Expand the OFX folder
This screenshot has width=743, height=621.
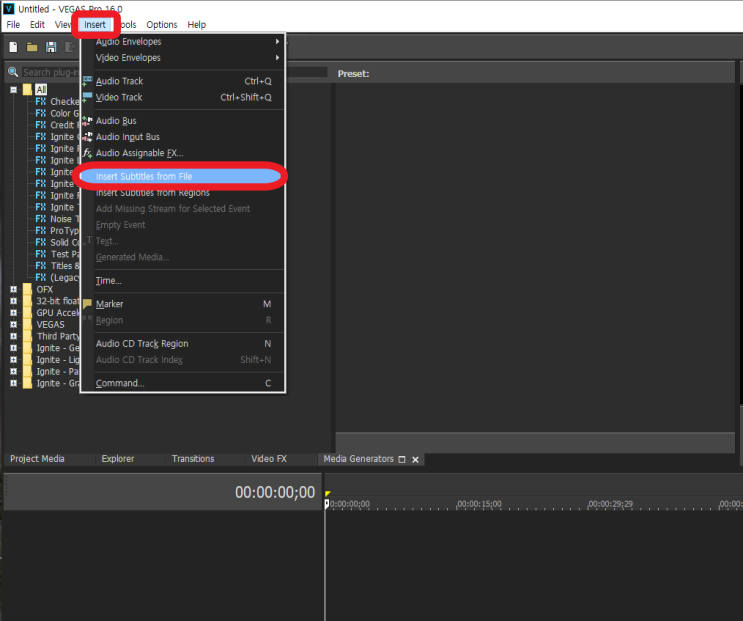point(13,289)
